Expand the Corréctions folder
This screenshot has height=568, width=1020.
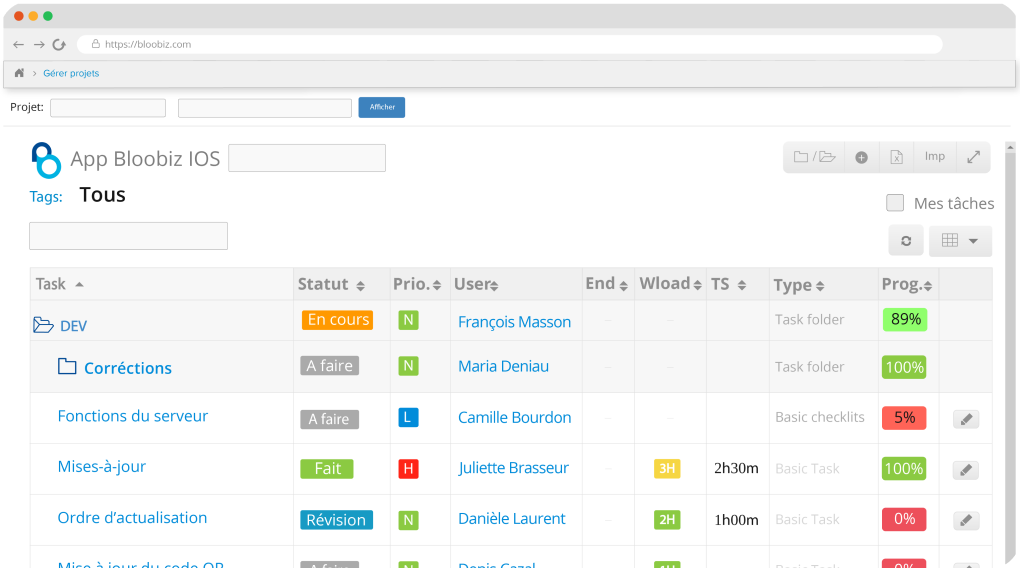(67, 367)
